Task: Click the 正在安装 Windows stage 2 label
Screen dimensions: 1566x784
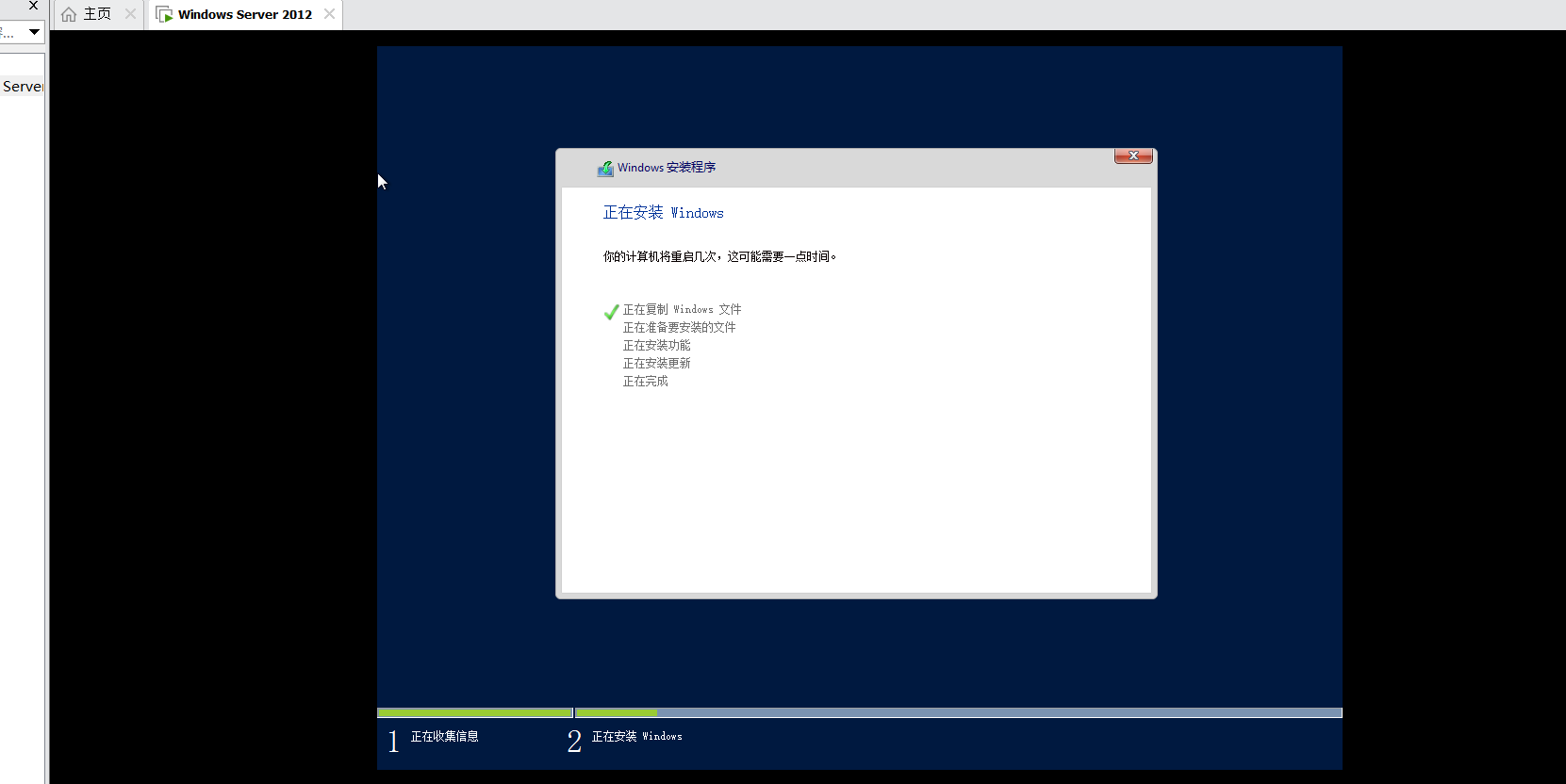Action: click(636, 737)
